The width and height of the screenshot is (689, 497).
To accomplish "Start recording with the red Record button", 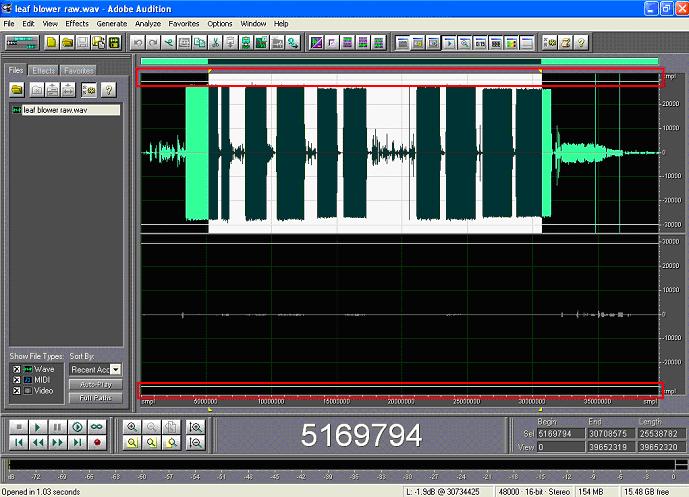I will (97, 443).
